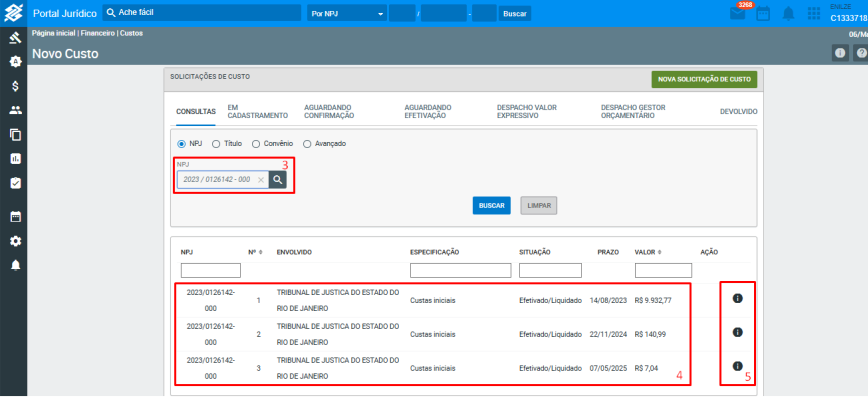The width and height of the screenshot is (868, 397).
Task: Click the Custos breadcrumb text
Action: pos(132,33)
